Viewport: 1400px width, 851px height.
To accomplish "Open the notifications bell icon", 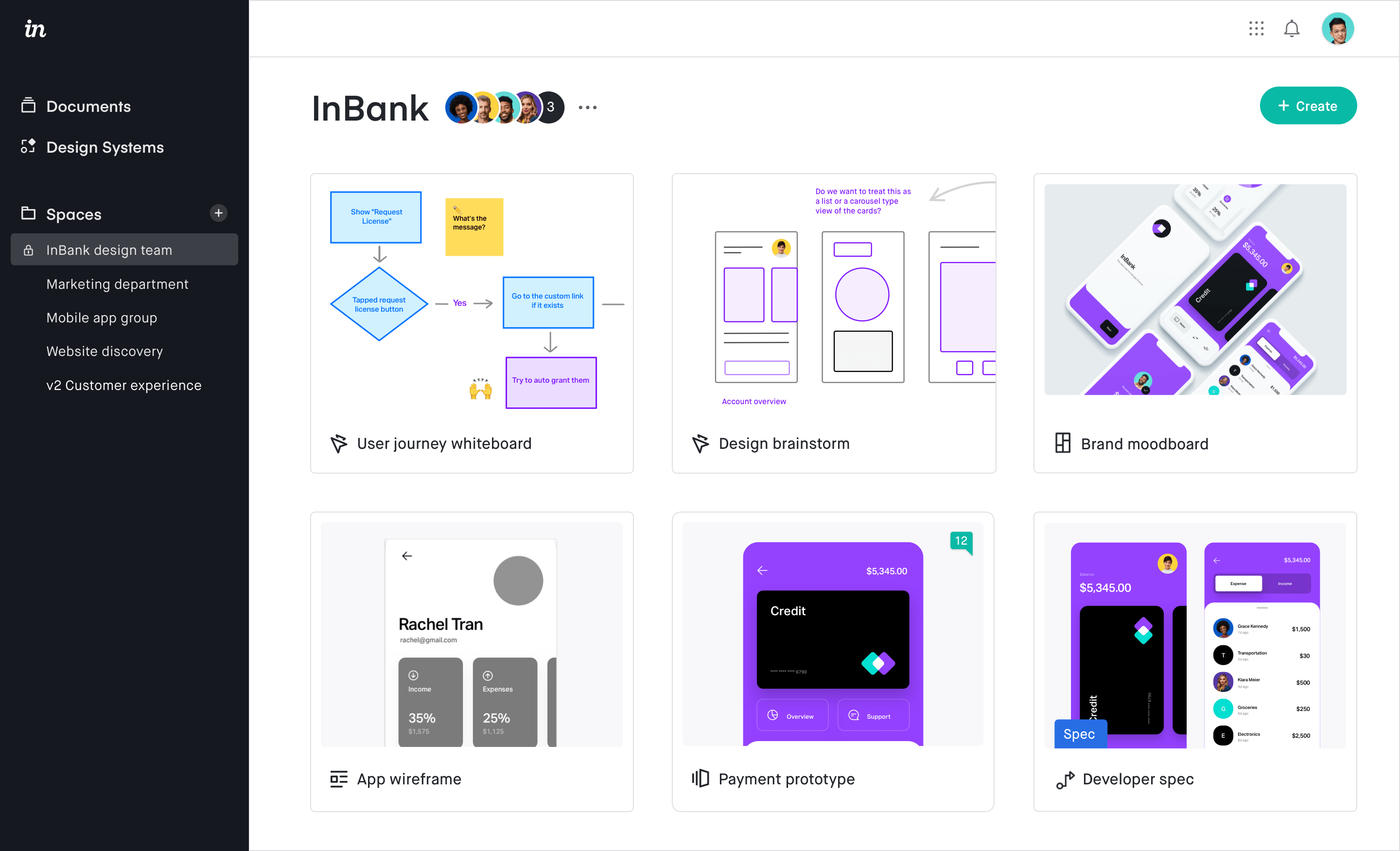I will pyautogui.click(x=1291, y=27).
